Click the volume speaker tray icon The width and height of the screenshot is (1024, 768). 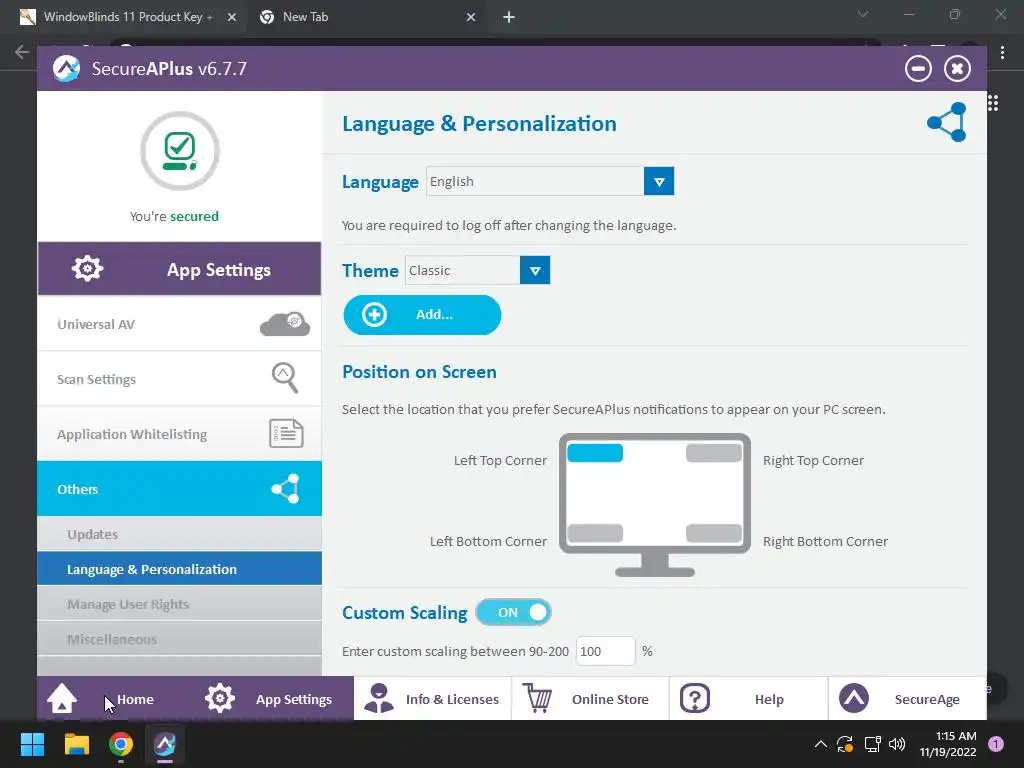897,744
